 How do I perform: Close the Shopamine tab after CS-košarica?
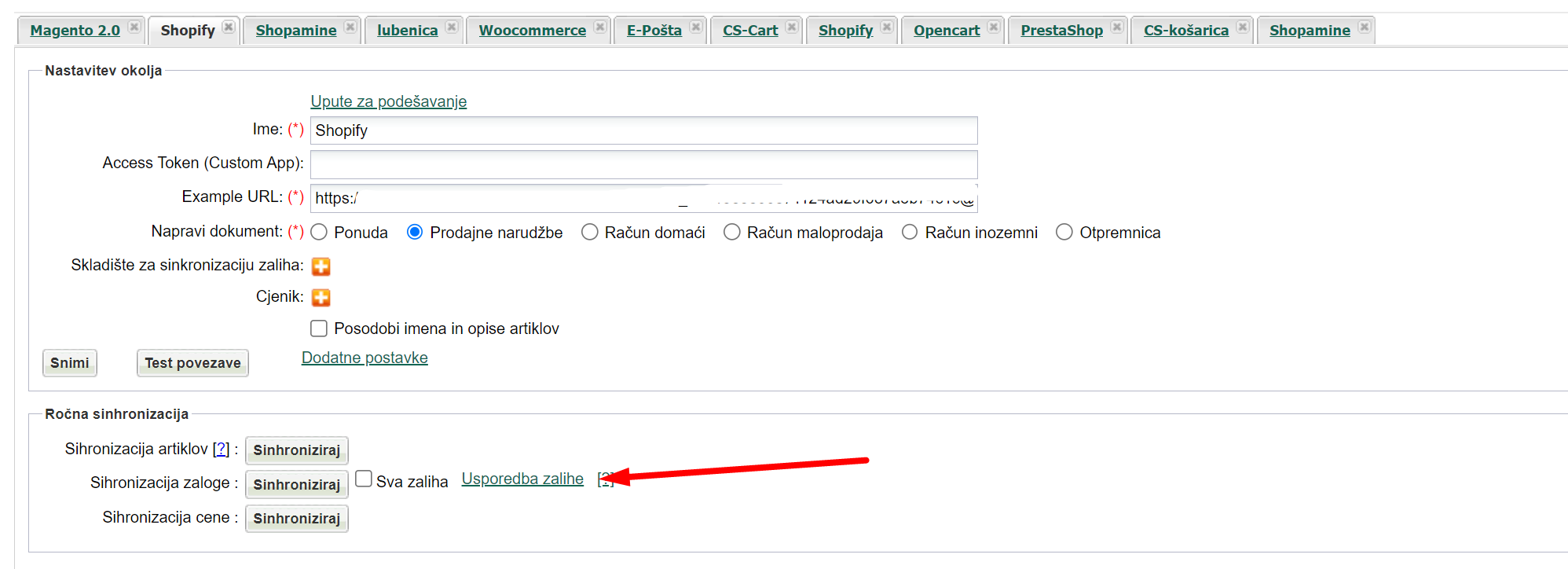[x=1365, y=28]
